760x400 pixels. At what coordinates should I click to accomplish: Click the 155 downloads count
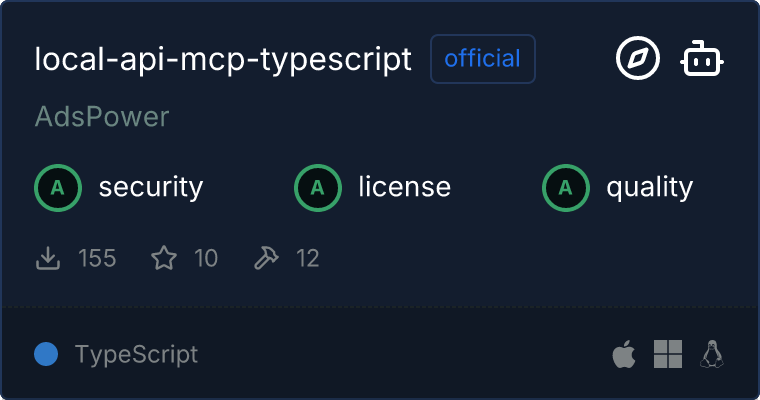pos(97,259)
